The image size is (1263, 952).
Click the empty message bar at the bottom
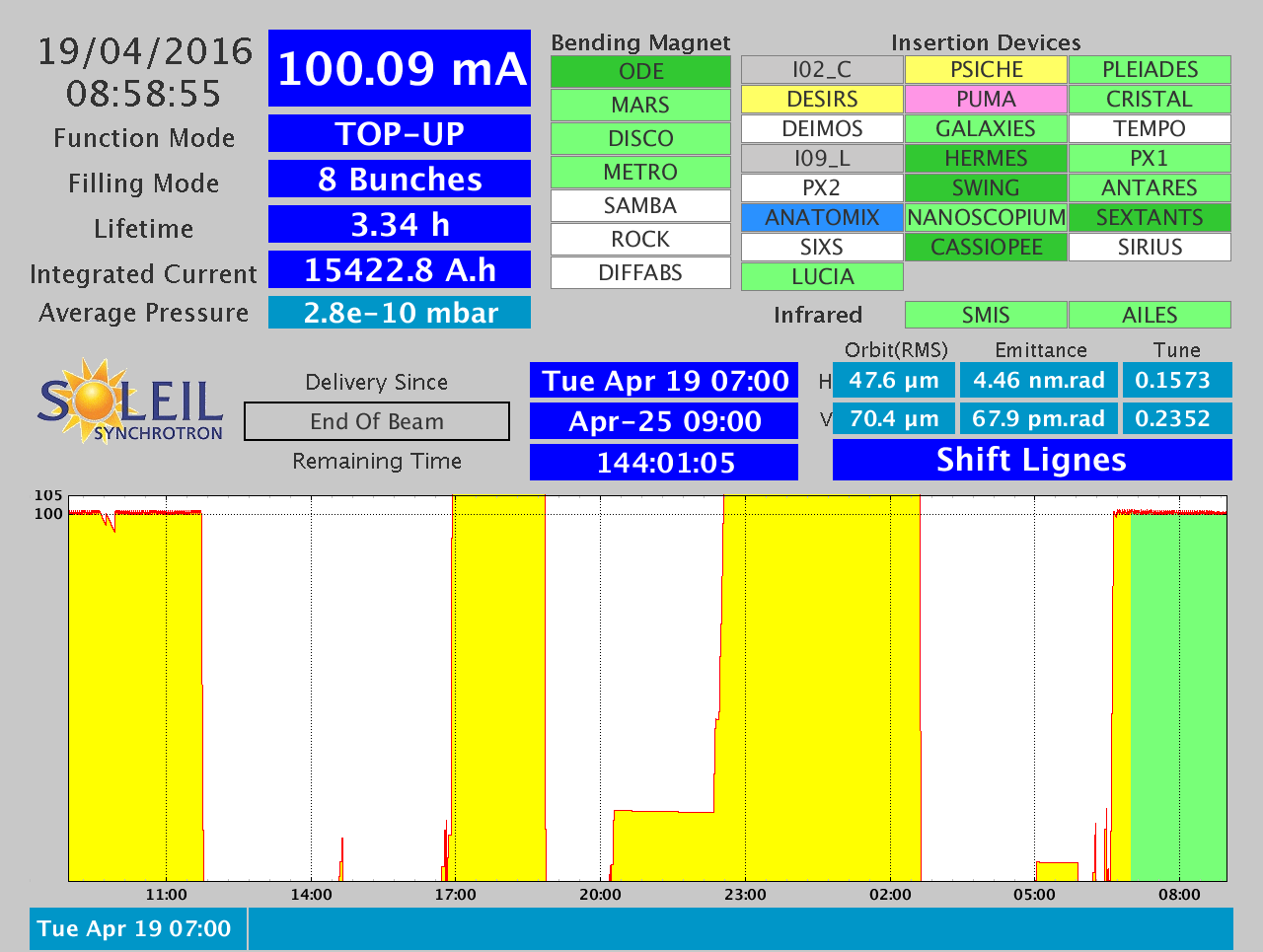741,929
